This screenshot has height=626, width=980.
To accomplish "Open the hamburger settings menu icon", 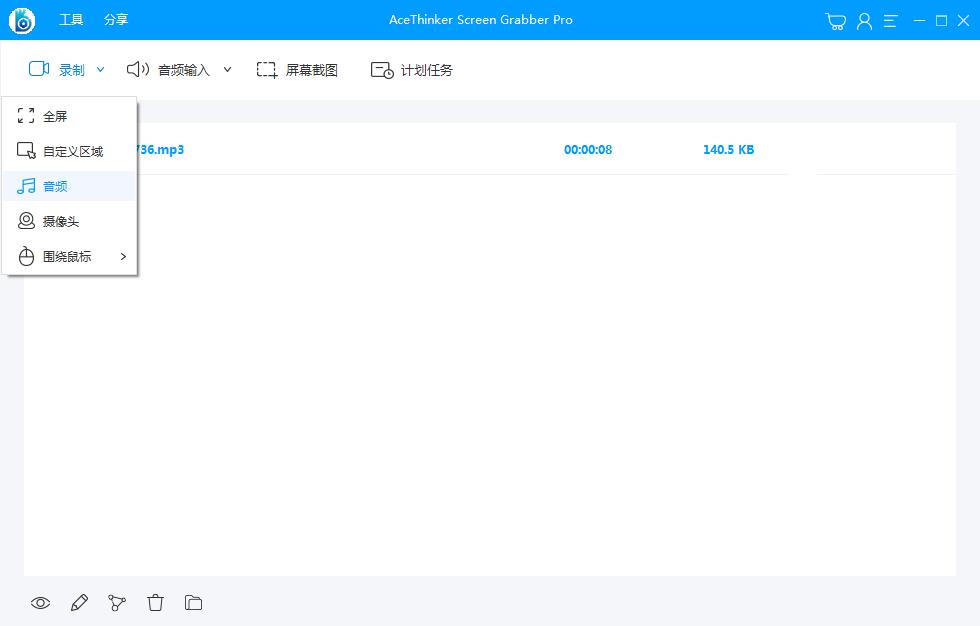I will pyautogui.click(x=891, y=21).
